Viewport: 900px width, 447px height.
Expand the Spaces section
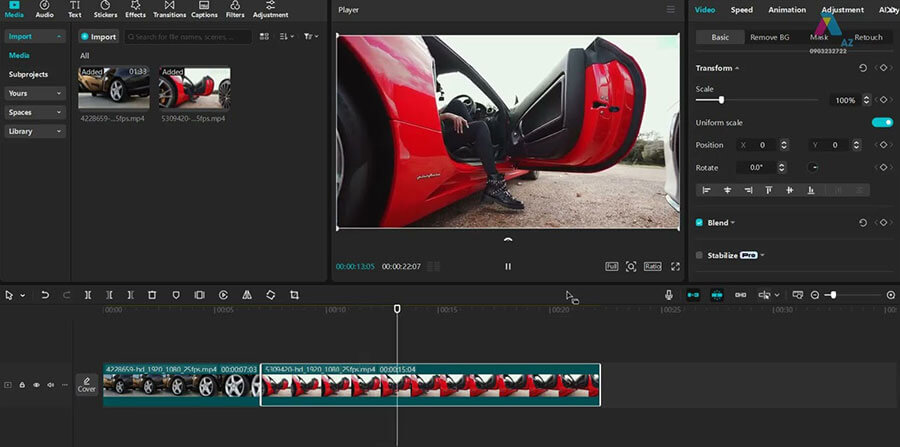35,112
